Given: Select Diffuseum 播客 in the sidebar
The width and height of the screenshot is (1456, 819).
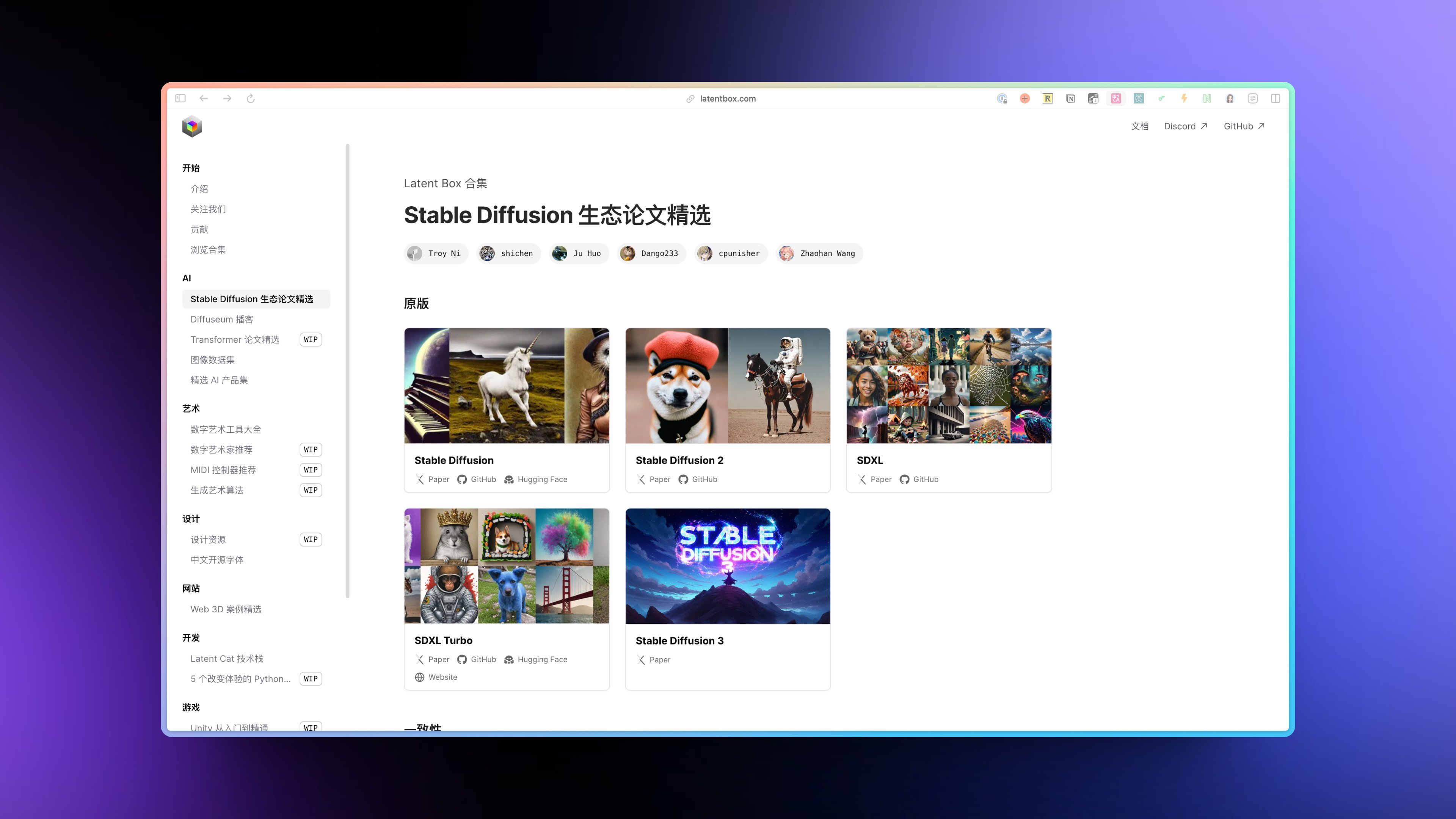Looking at the screenshot, I should pos(221,319).
